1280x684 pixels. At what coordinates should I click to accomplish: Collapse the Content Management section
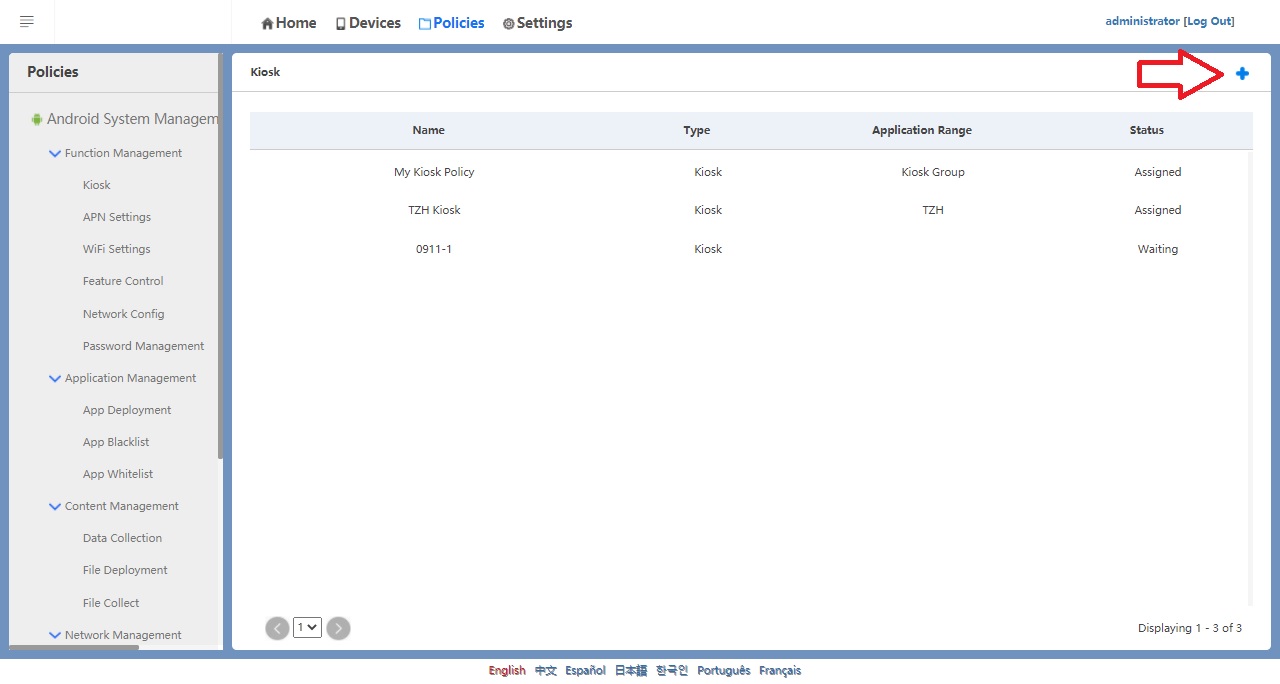tap(55, 507)
